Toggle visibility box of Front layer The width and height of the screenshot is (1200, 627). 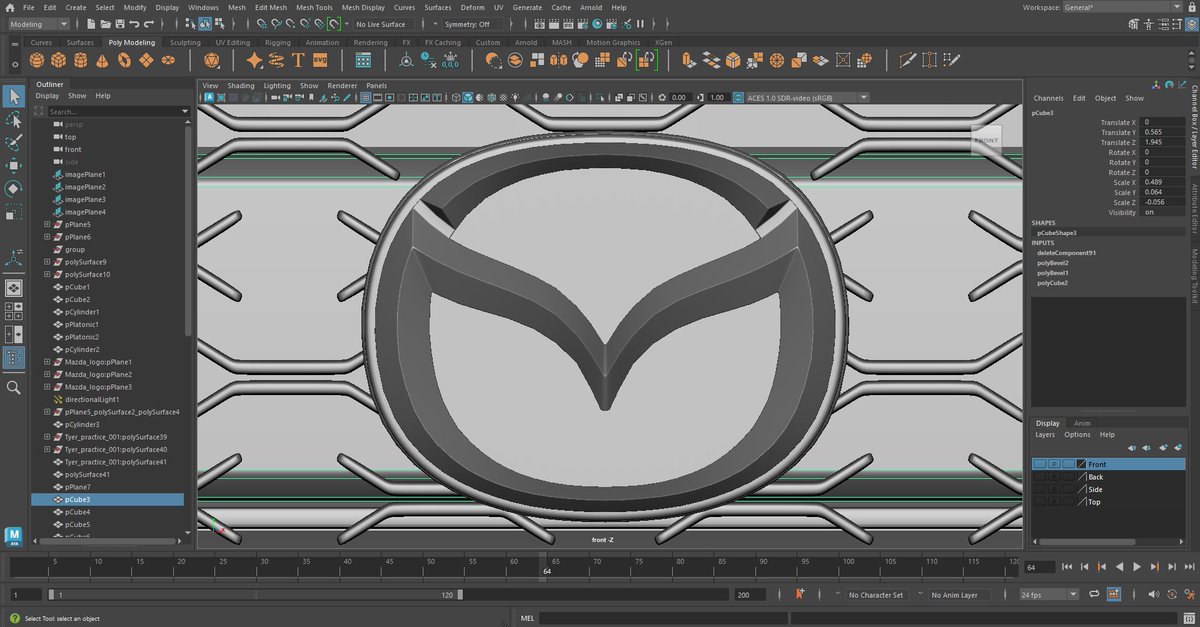click(x=1040, y=464)
